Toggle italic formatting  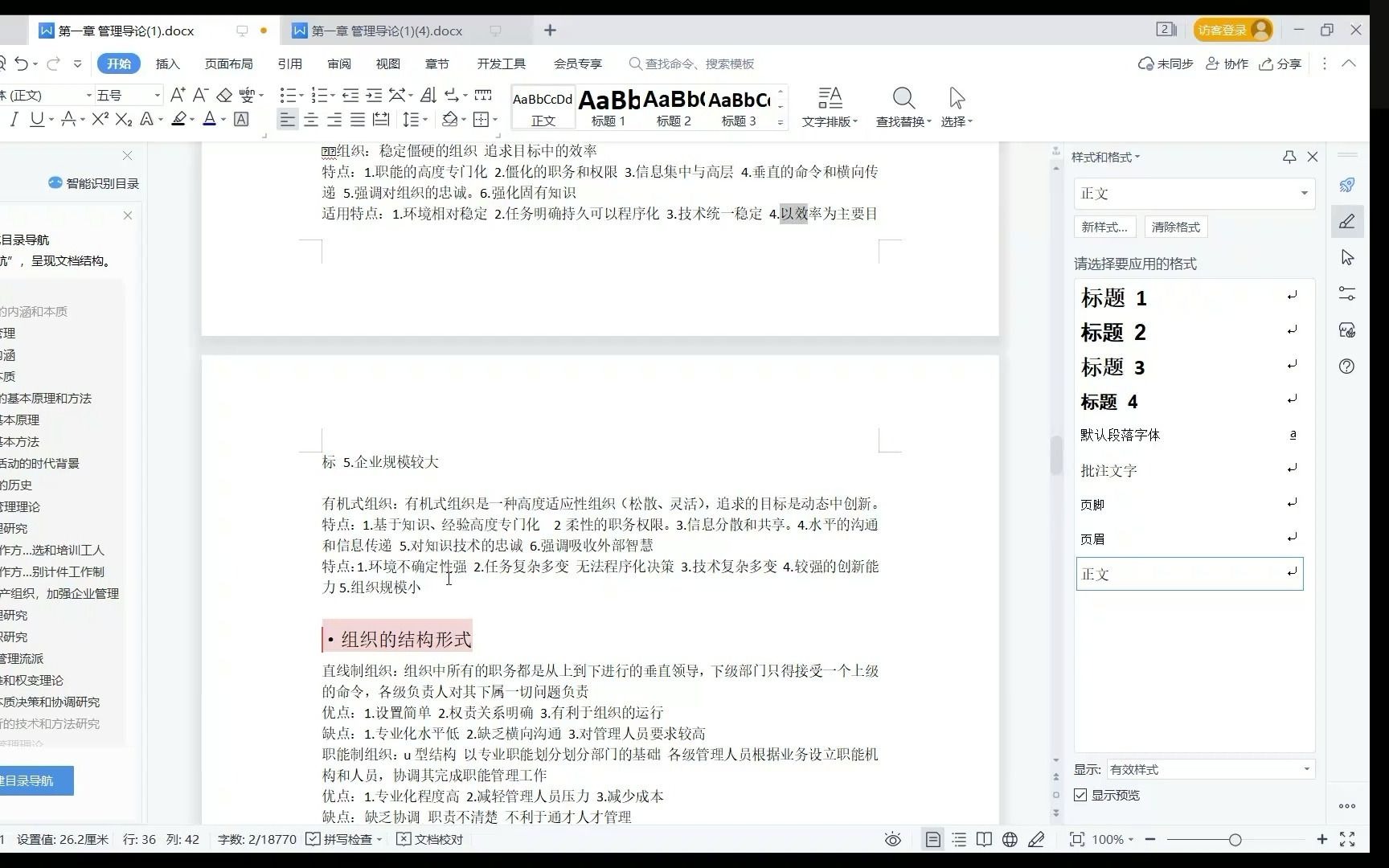(14, 119)
